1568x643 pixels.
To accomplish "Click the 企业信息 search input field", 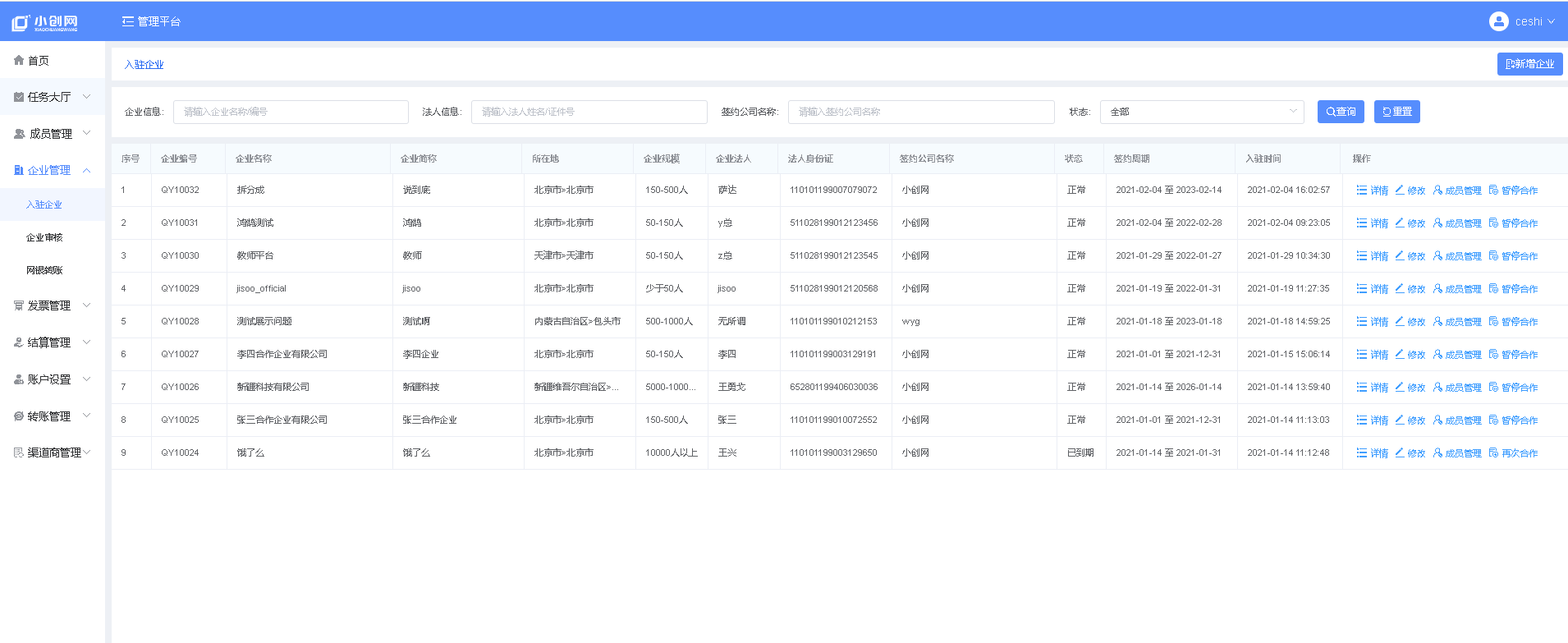I will tap(291, 112).
